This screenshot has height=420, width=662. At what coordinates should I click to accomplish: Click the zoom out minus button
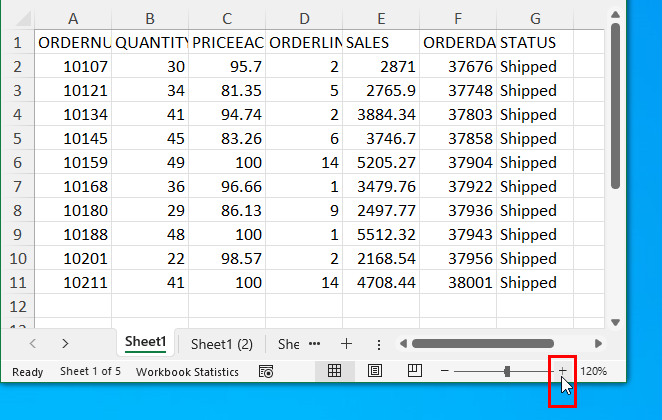click(x=444, y=371)
